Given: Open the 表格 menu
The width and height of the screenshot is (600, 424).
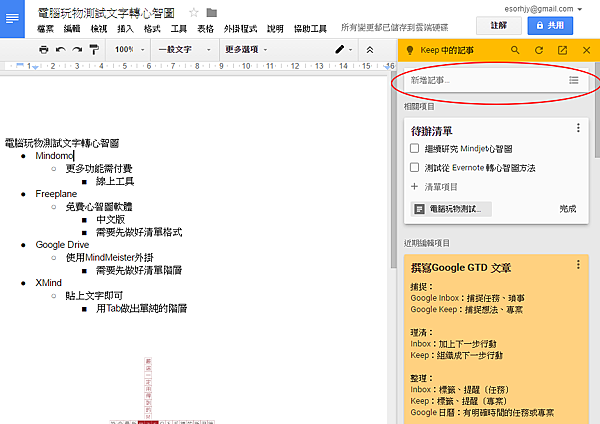Looking at the screenshot, I should click(205, 29).
